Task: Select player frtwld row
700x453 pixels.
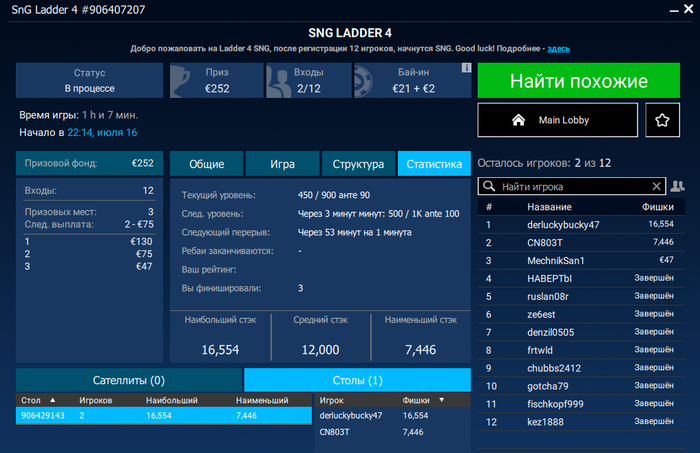Action: coord(581,350)
